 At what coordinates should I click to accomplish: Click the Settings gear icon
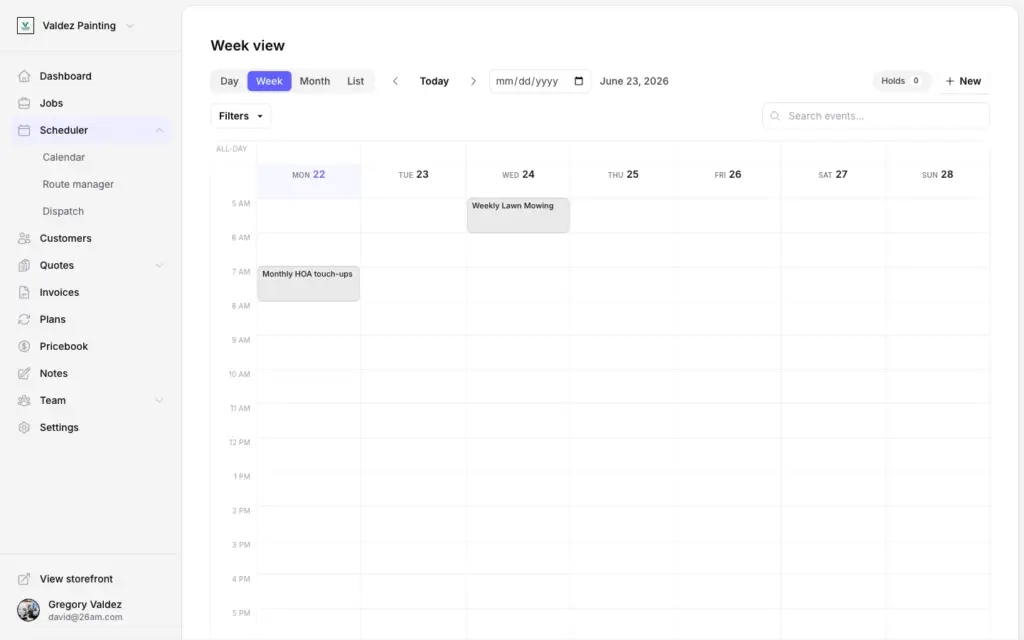click(24, 428)
